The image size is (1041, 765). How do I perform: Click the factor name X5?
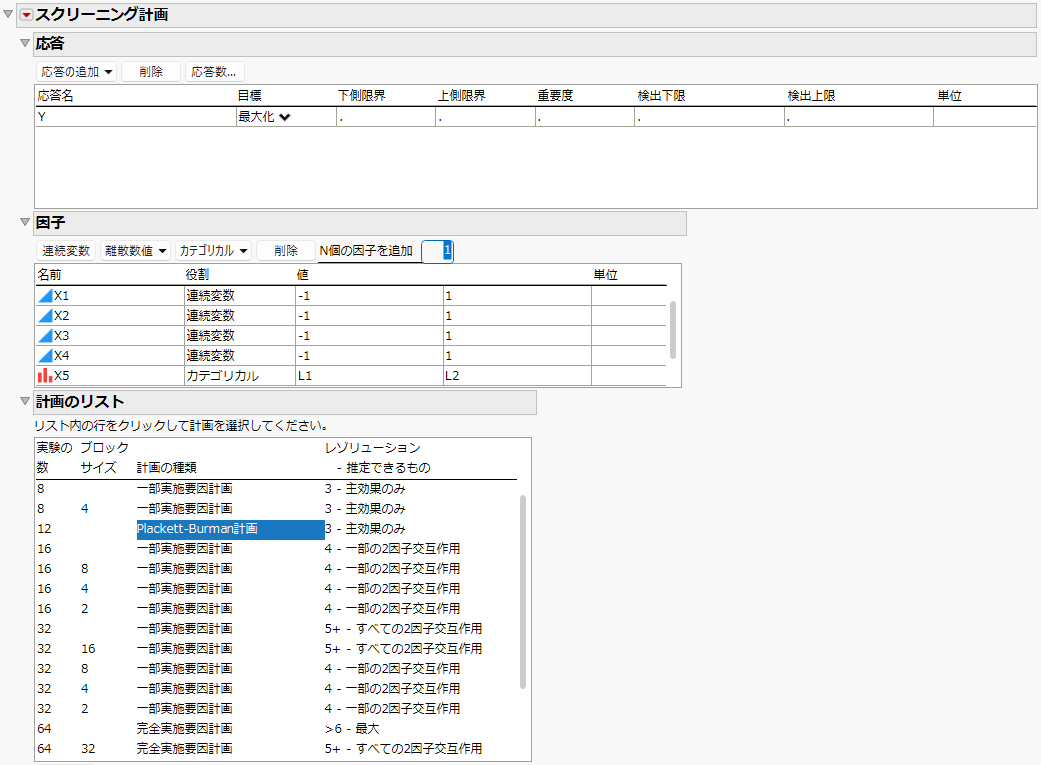(x=62, y=375)
